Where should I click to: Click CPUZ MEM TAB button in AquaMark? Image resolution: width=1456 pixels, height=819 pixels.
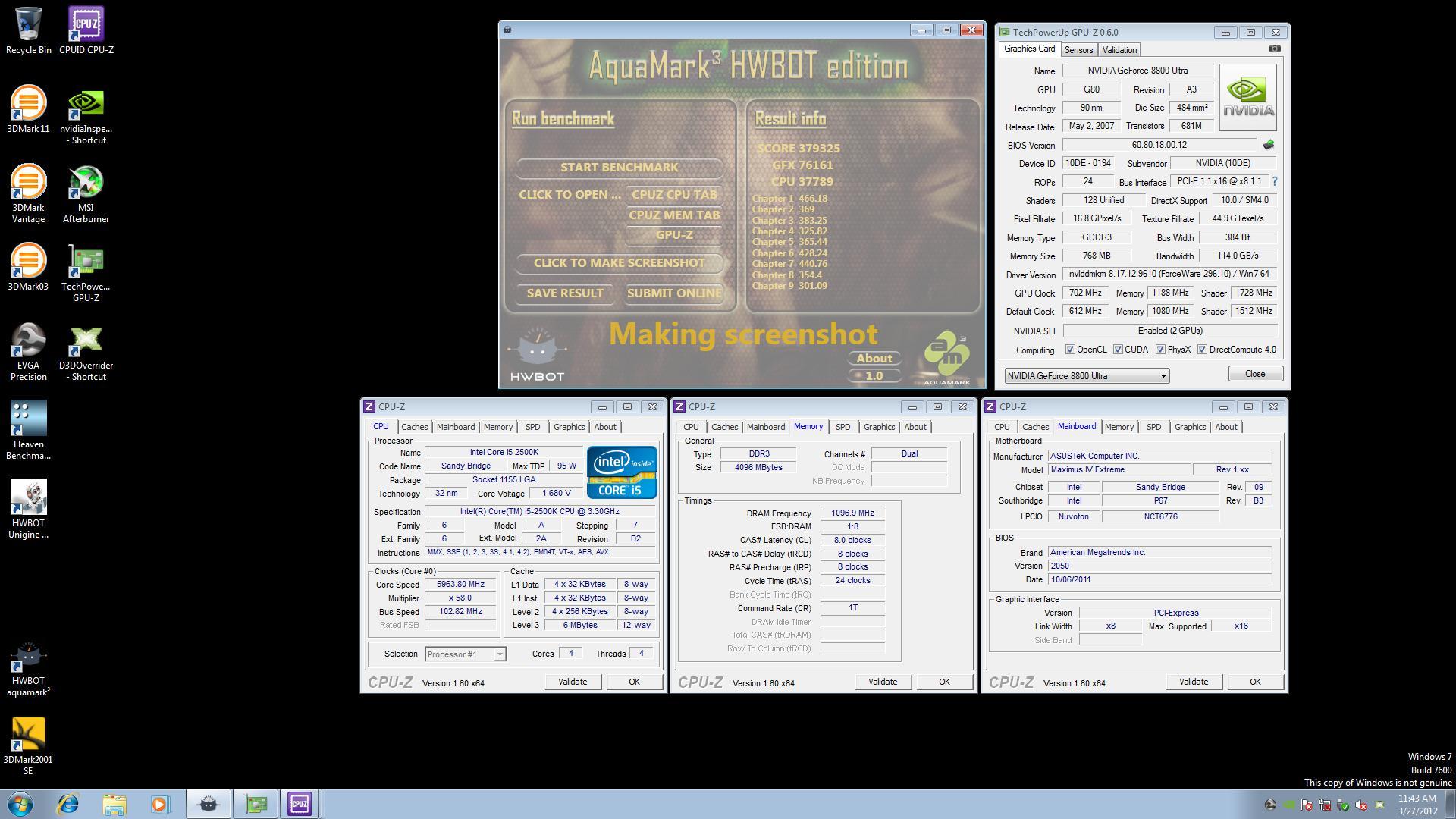(x=674, y=215)
